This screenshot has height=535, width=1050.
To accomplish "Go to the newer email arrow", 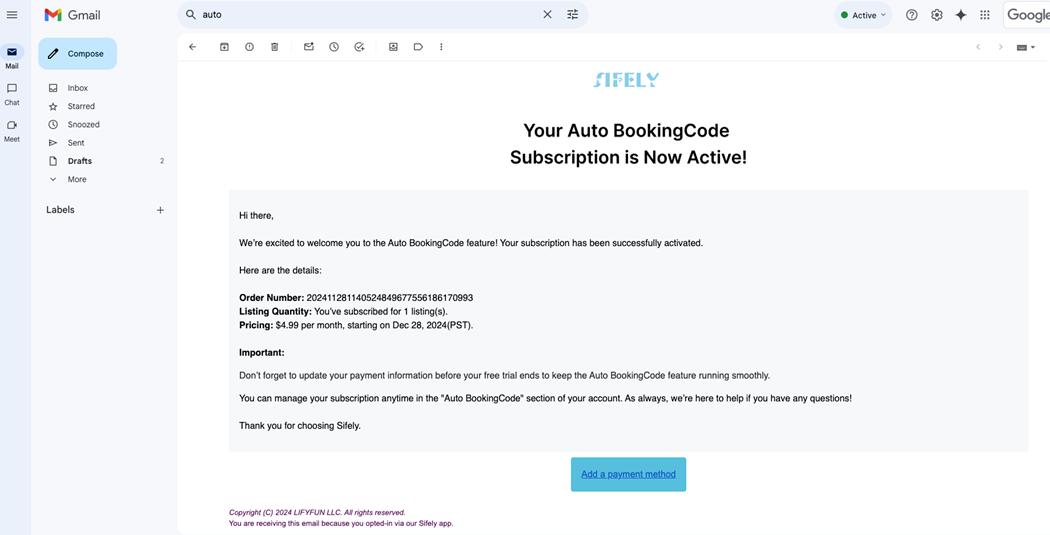I will point(978,47).
